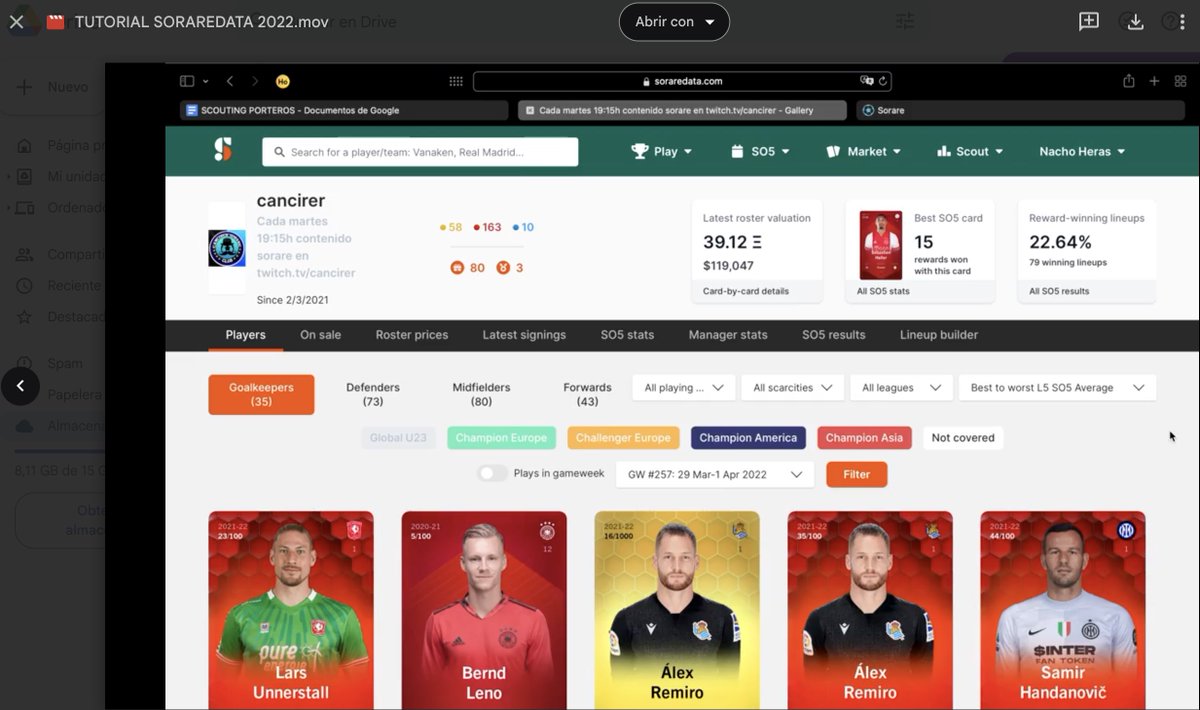Open the Nacho Heras account menu

click(1082, 151)
